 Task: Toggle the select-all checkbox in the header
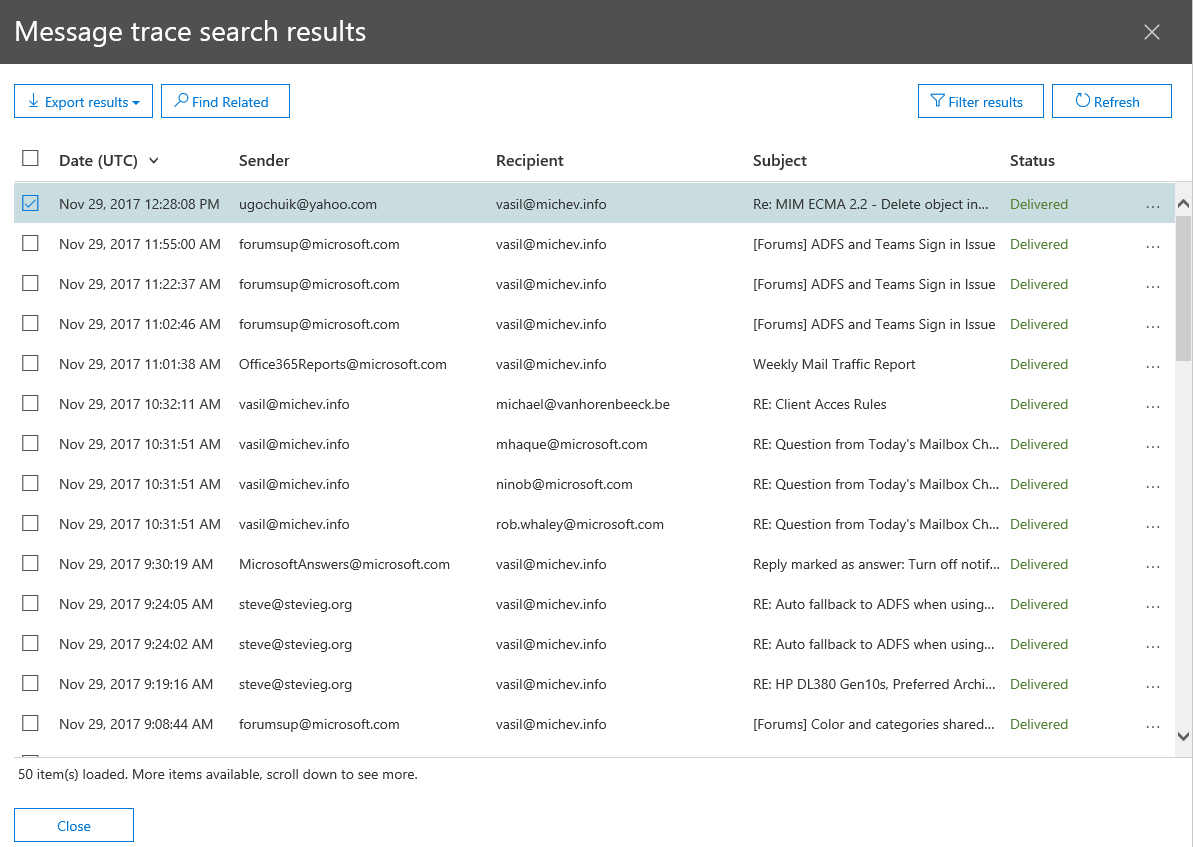30,158
